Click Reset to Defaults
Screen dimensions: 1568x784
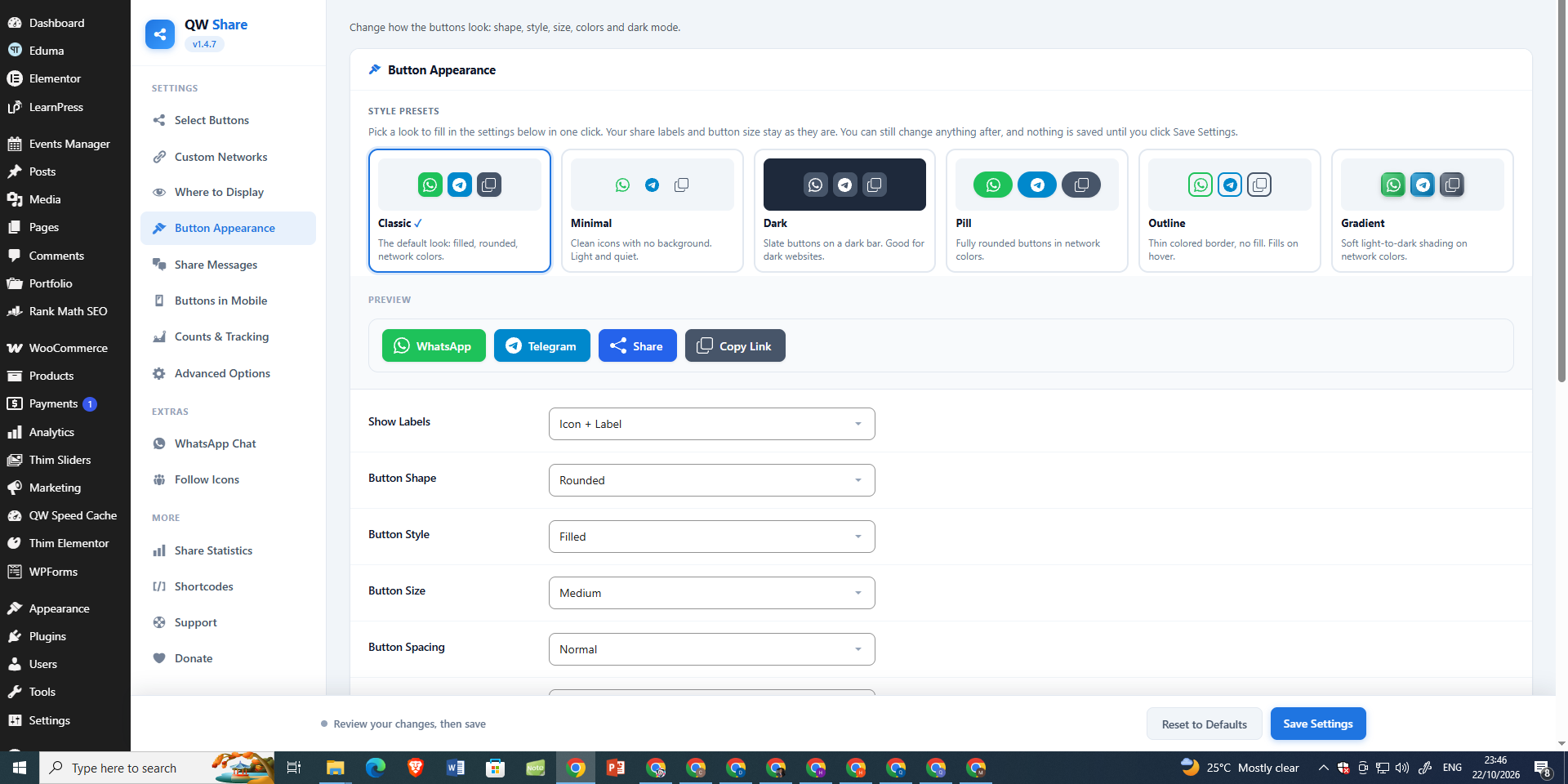[x=1205, y=724]
